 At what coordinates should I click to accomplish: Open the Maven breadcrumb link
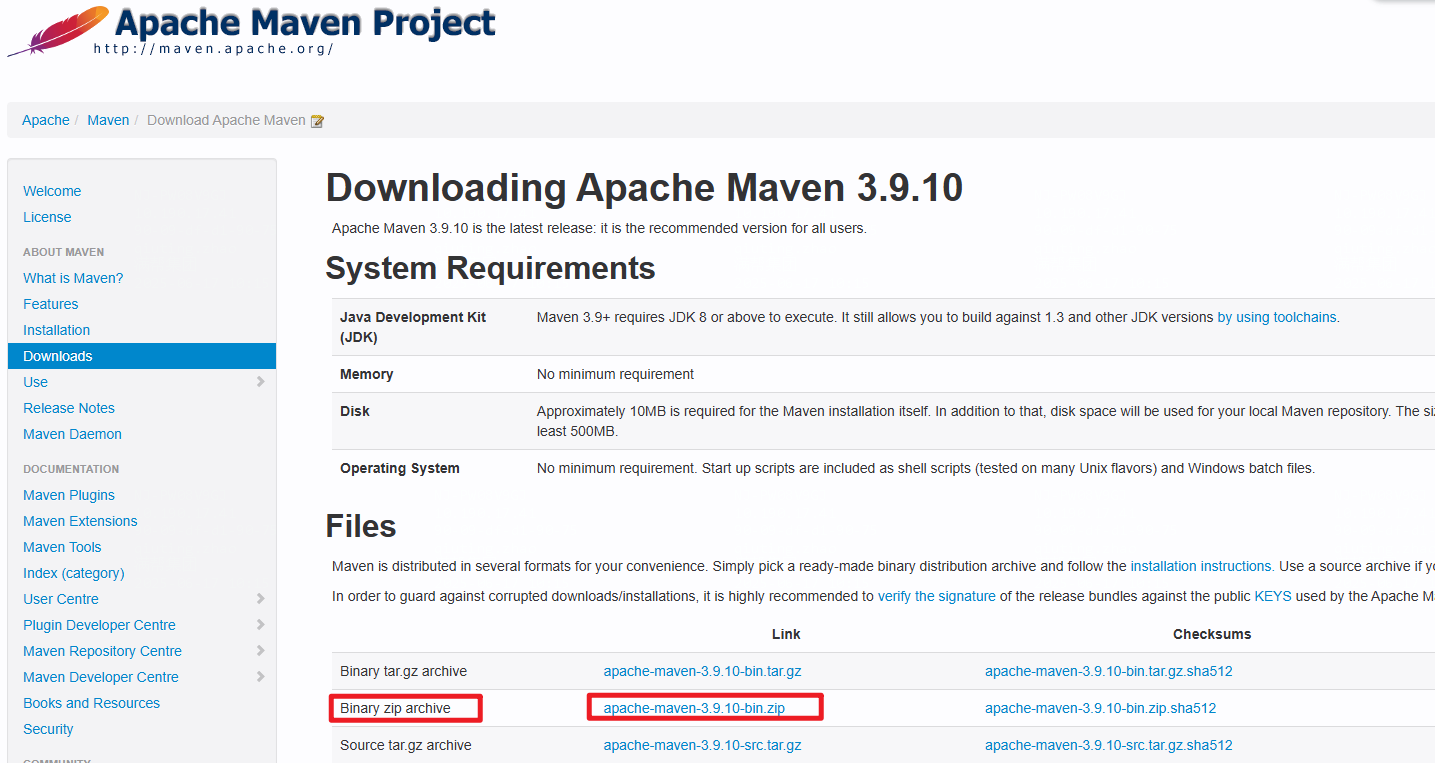pyautogui.click(x=108, y=120)
